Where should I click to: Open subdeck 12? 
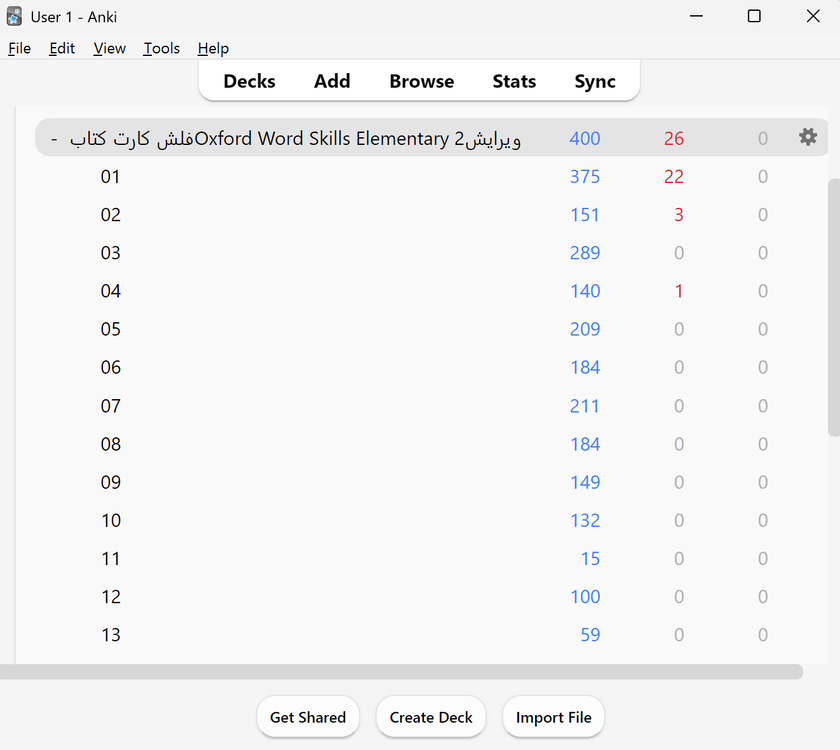click(111, 597)
